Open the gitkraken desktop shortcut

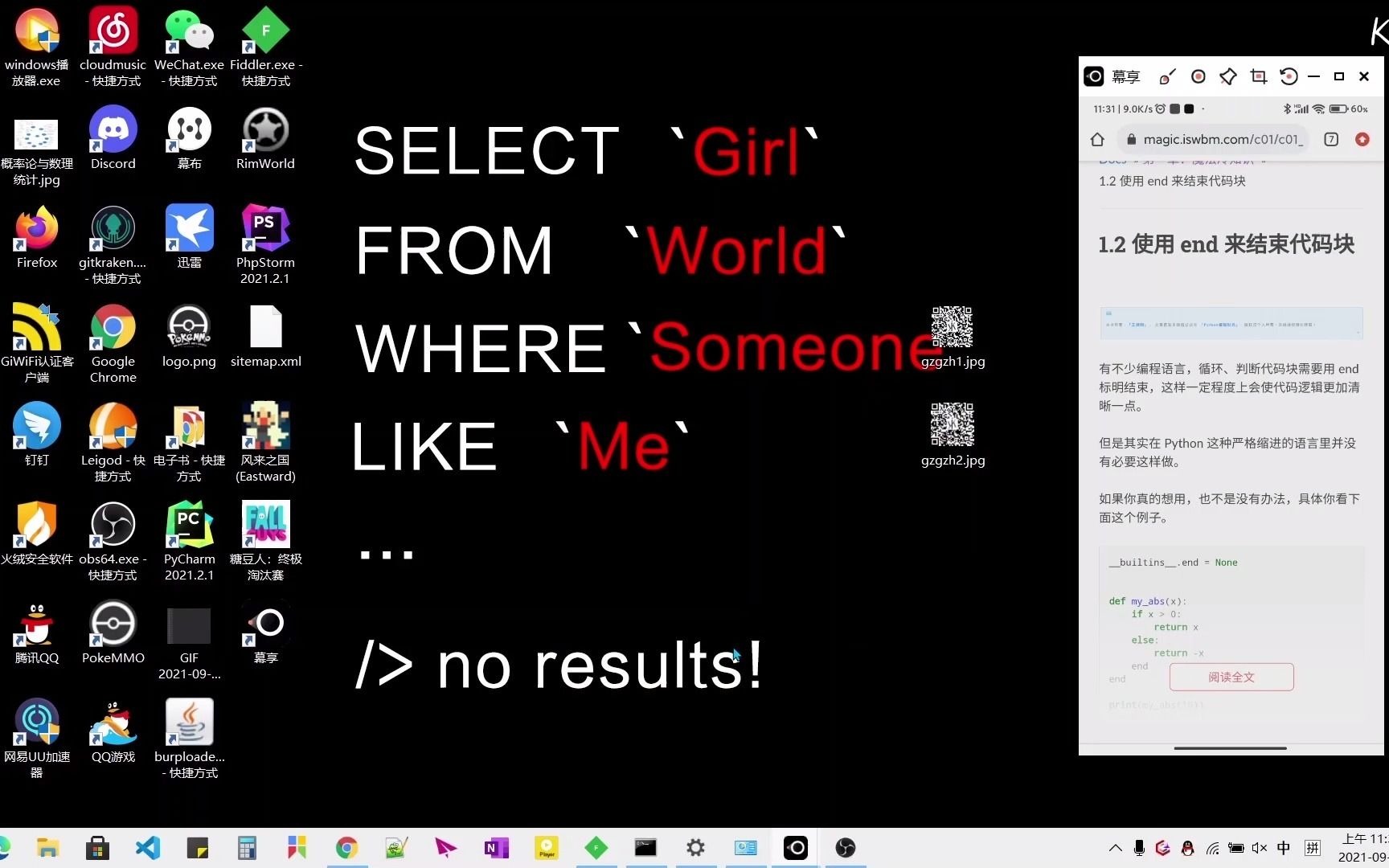113,245
